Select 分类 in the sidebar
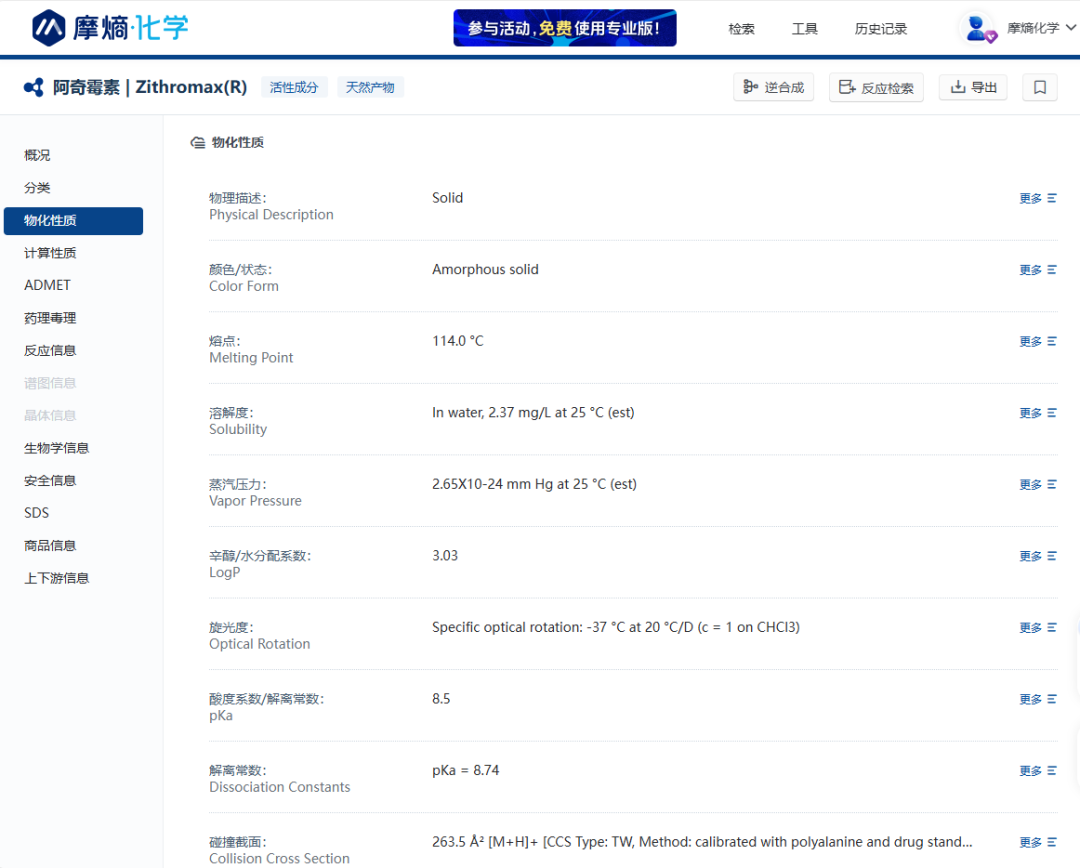The image size is (1080, 868). (x=37, y=187)
